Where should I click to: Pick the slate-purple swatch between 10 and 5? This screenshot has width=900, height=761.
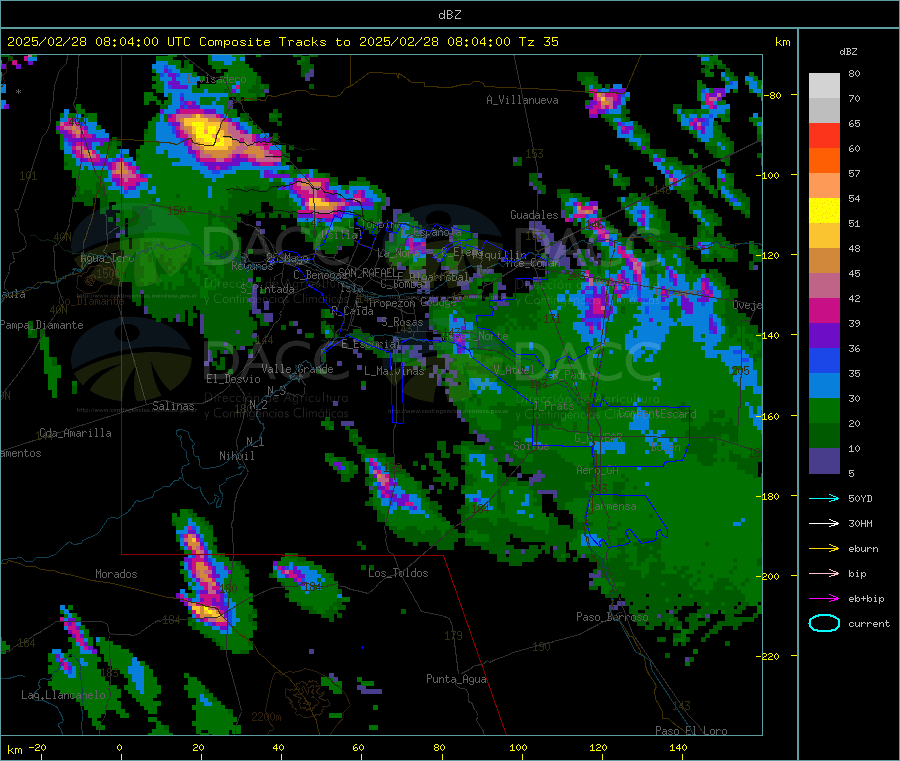pyautogui.click(x=824, y=461)
